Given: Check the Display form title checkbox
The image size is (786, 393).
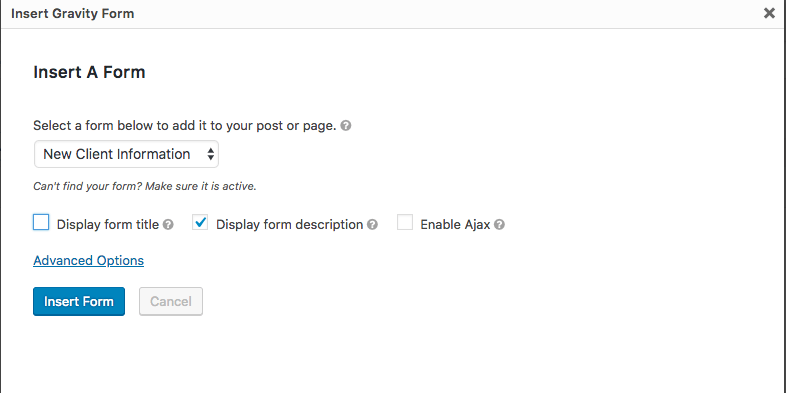Looking at the screenshot, I should point(41,222).
